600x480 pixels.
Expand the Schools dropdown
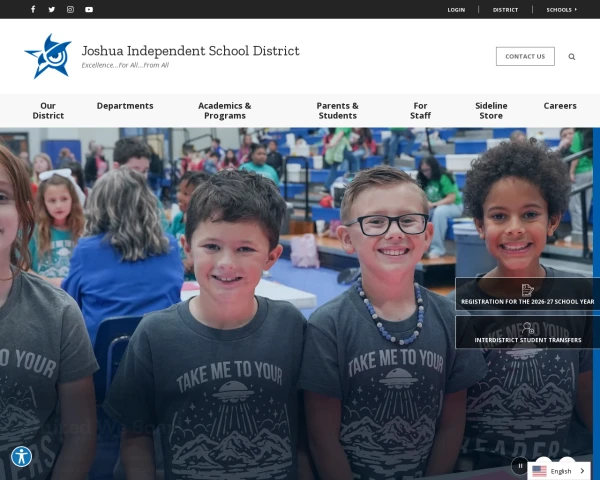(561, 10)
